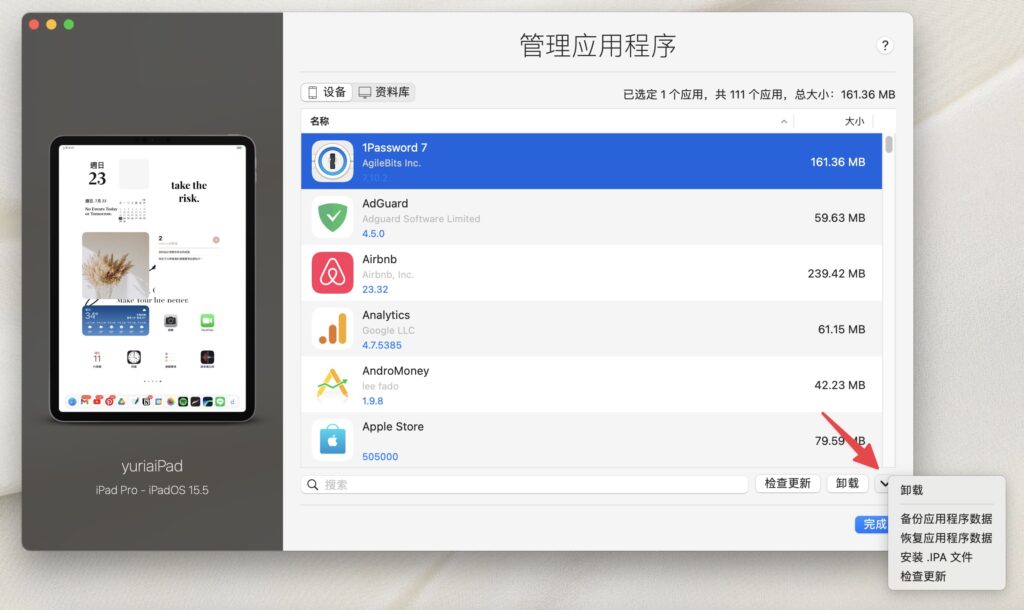The image size is (1024, 610).
Task: Click the blue 完成 button
Action: (x=872, y=524)
